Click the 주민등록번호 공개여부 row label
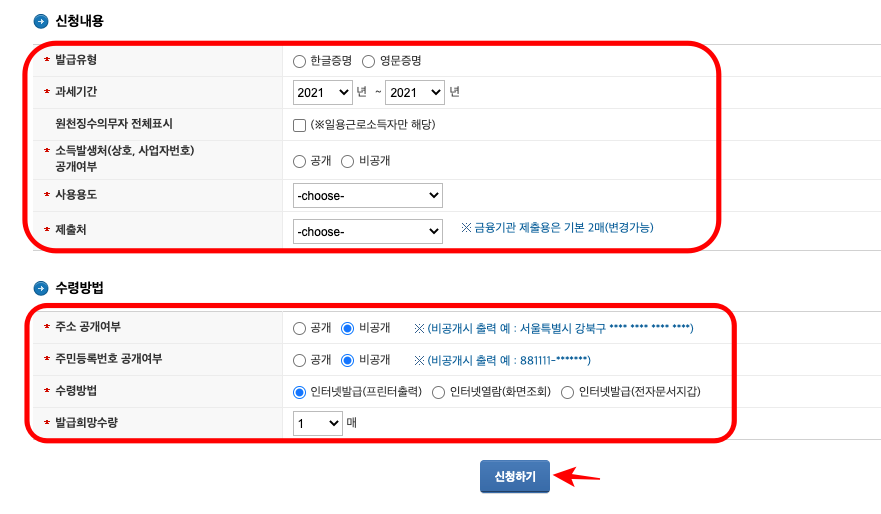 click(x=108, y=358)
